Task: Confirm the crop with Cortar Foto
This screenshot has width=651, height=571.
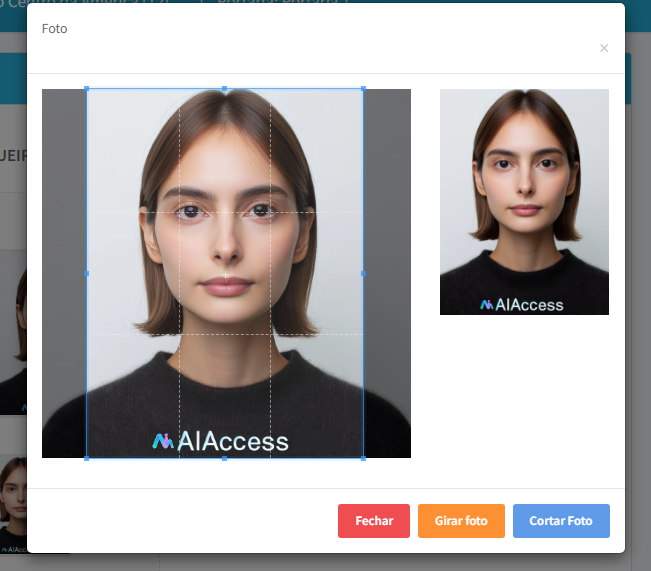Action: pos(561,521)
